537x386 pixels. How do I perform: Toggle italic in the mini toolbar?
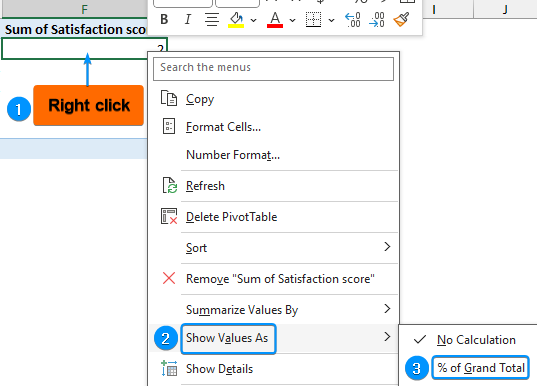coord(188,20)
